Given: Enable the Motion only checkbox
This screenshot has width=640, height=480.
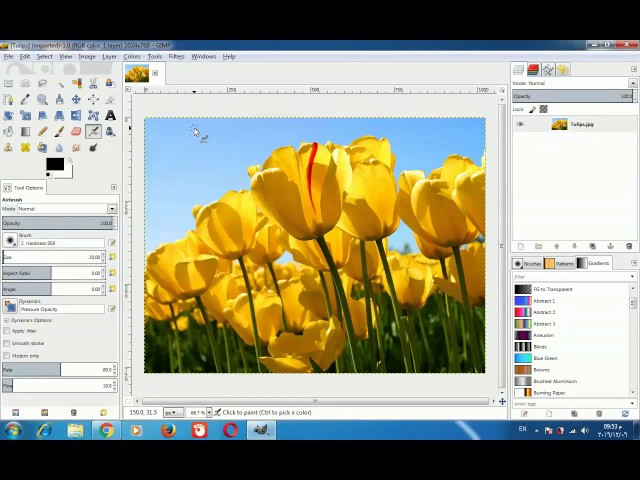Looking at the screenshot, I should pos(7,356).
